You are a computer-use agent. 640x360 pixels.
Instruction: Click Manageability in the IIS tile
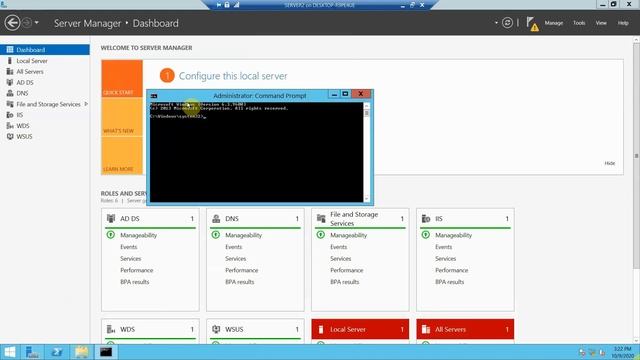point(453,235)
